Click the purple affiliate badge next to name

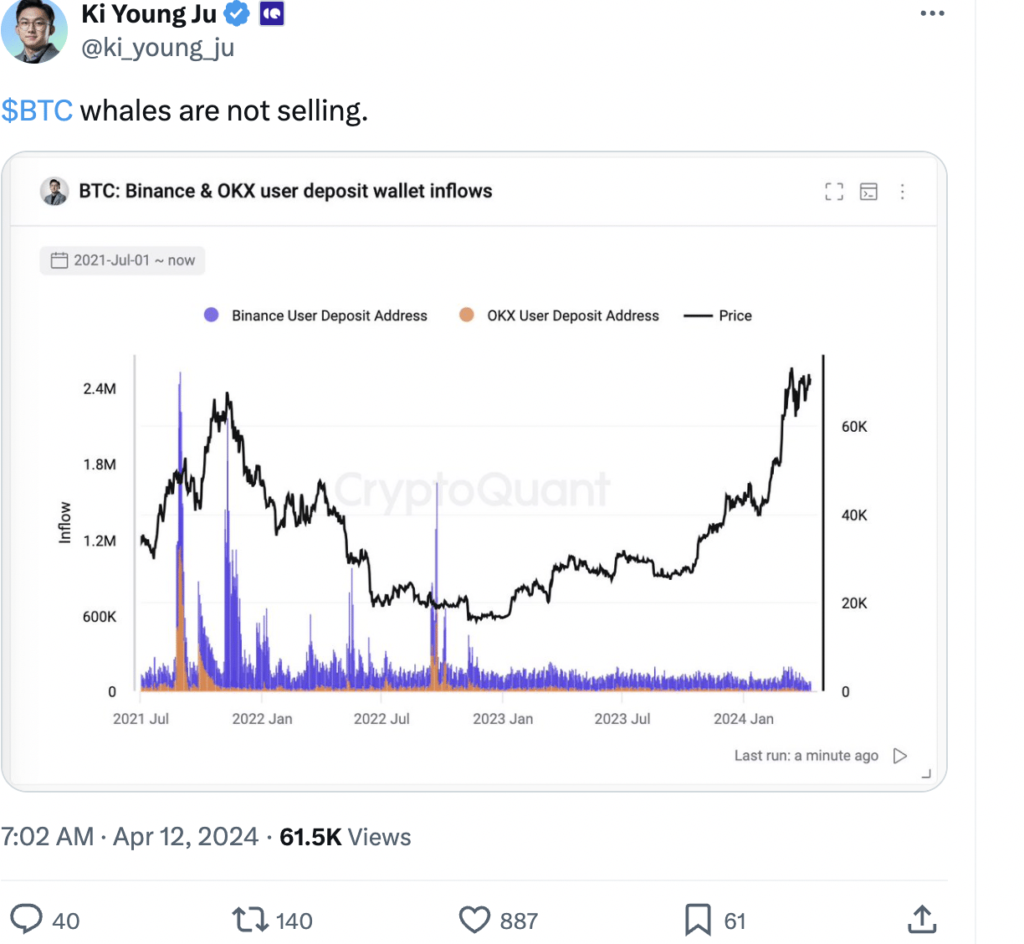[x=272, y=13]
